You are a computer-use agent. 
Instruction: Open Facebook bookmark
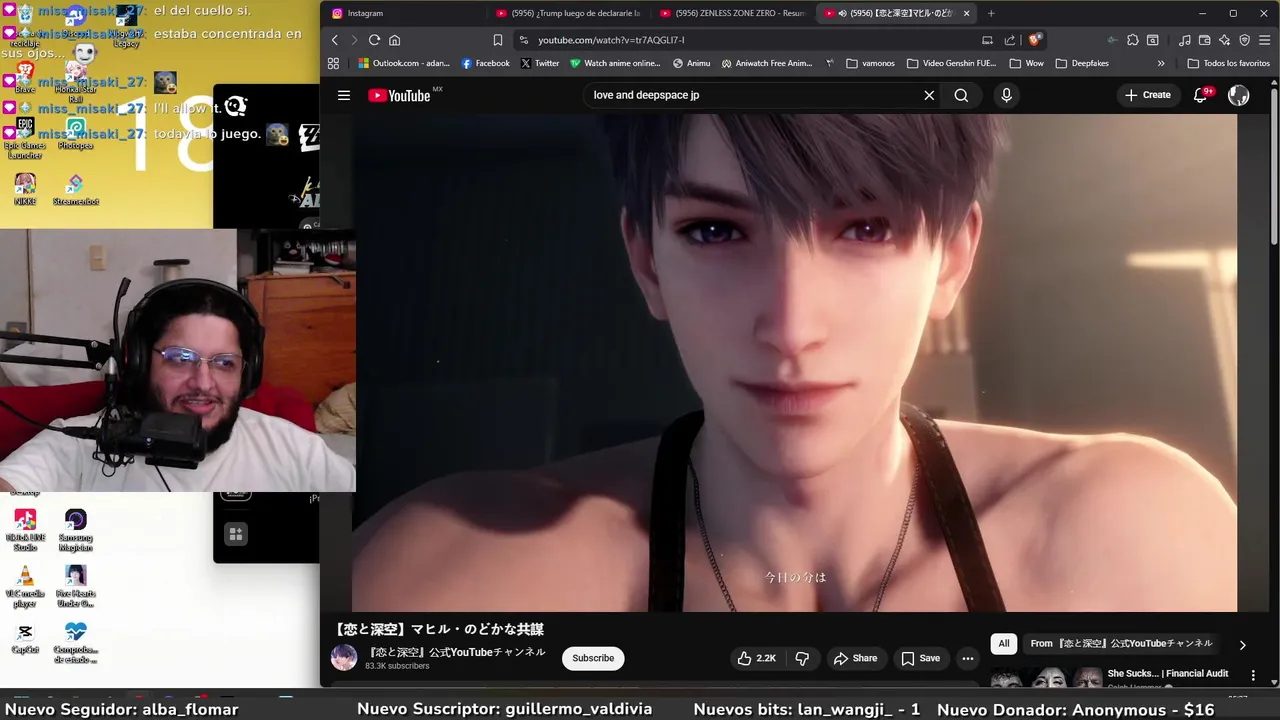click(x=485, y=63)
